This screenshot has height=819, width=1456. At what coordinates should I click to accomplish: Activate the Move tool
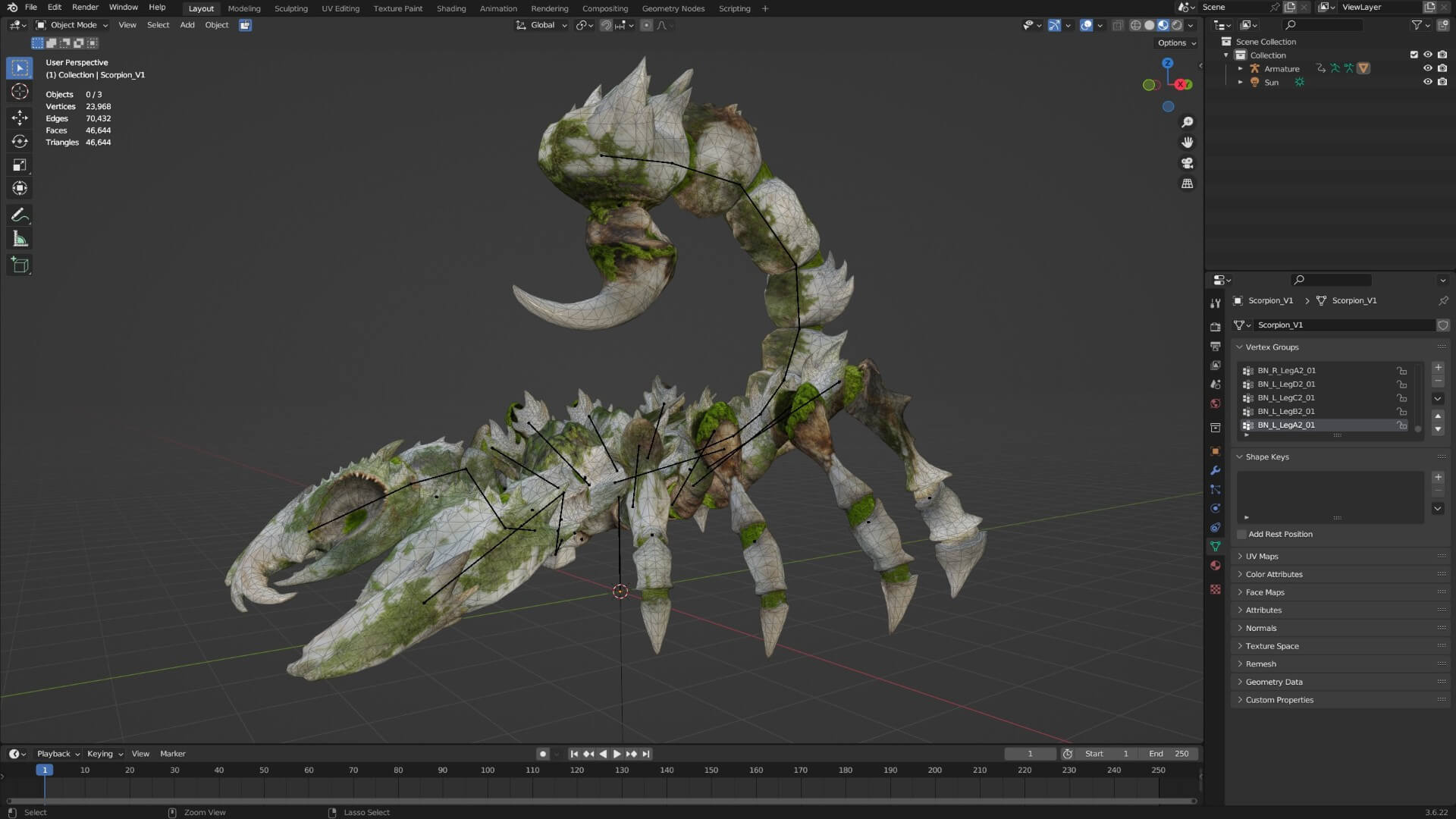[20, 117]
